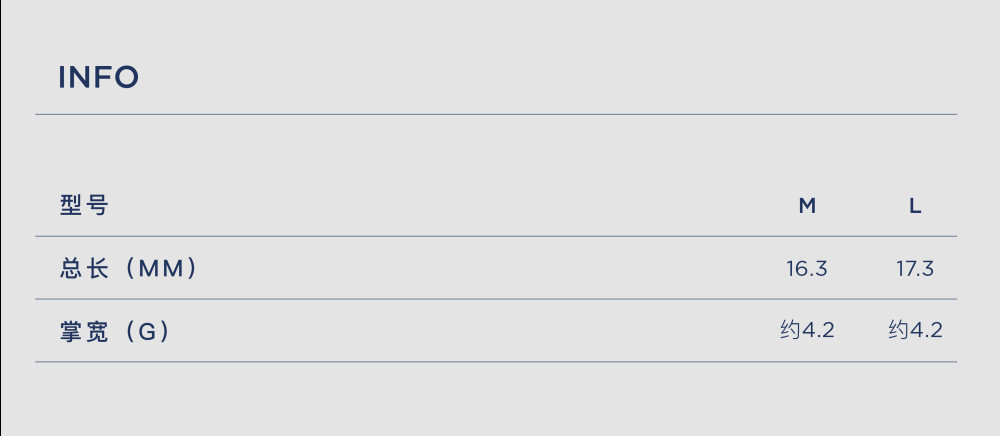Click divider between 总长 and 掌宽 rows
This screenshot has width=1000, height=436.
tap(496, 299)
